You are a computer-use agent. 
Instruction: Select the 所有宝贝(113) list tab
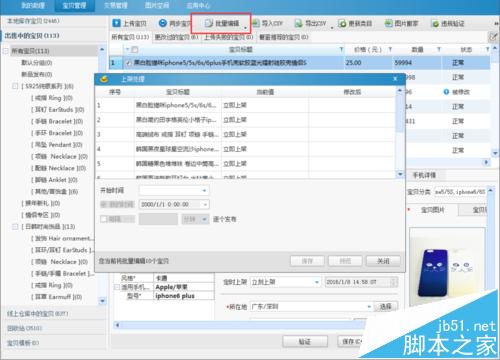[130, 37]
